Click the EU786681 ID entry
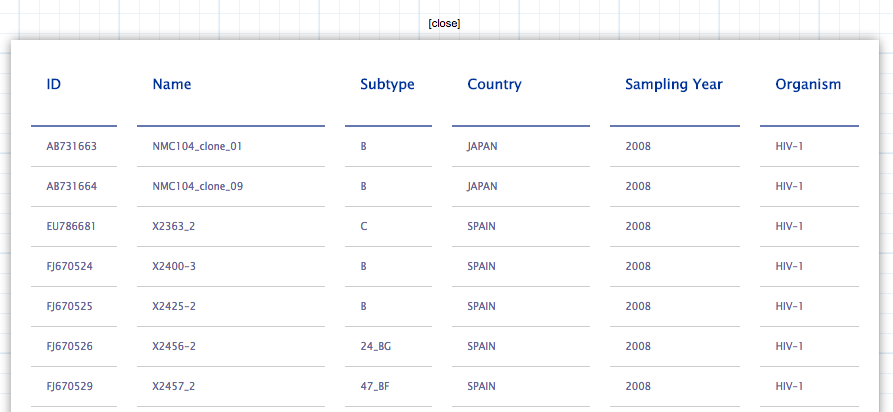This screenshot has height=412, width=893. [71, 226]
